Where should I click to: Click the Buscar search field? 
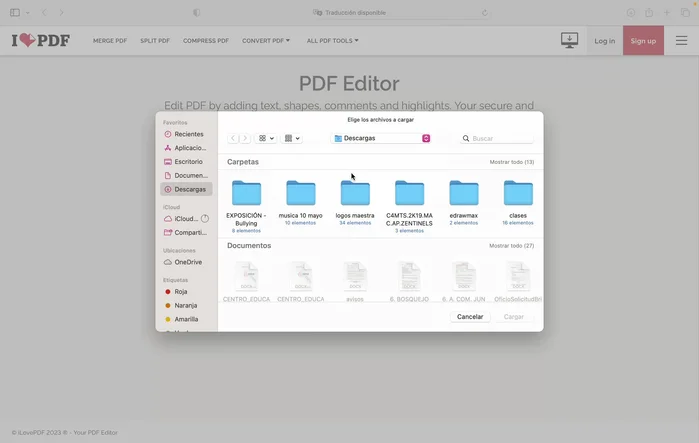tap(497, 139)
